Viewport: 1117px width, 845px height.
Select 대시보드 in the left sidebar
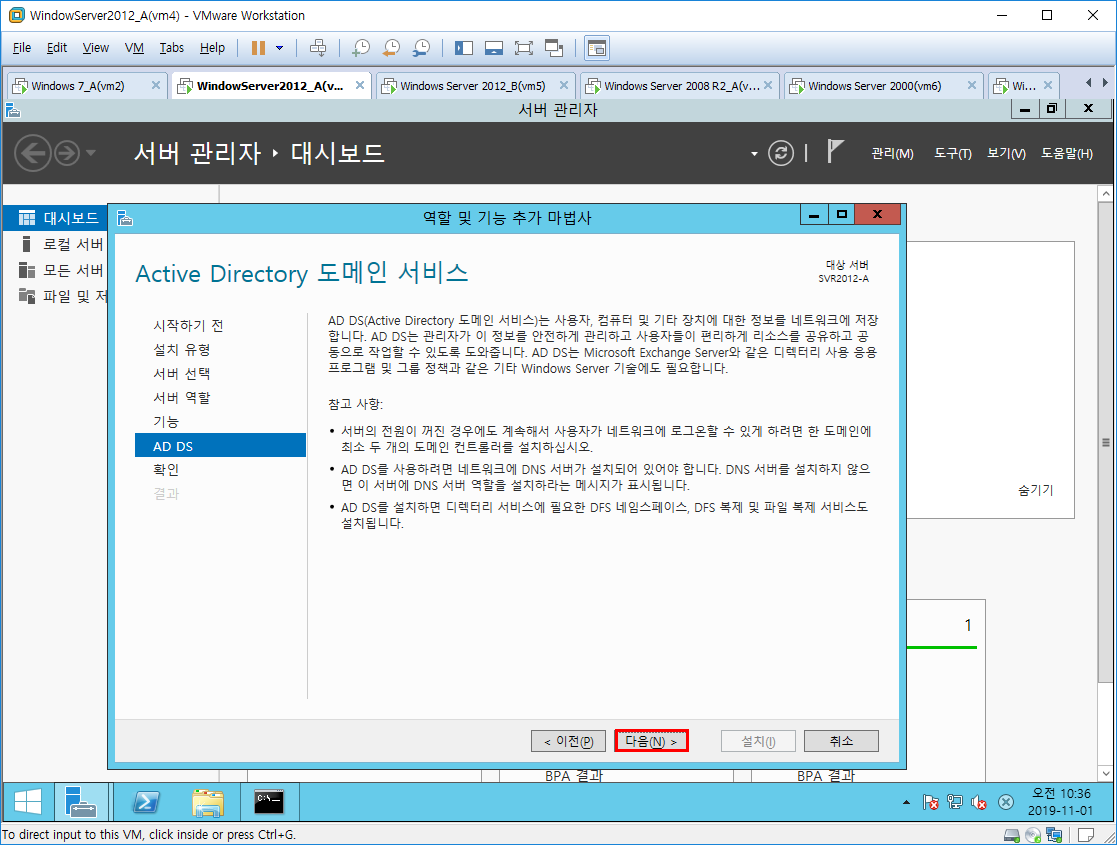pos(56,218)
